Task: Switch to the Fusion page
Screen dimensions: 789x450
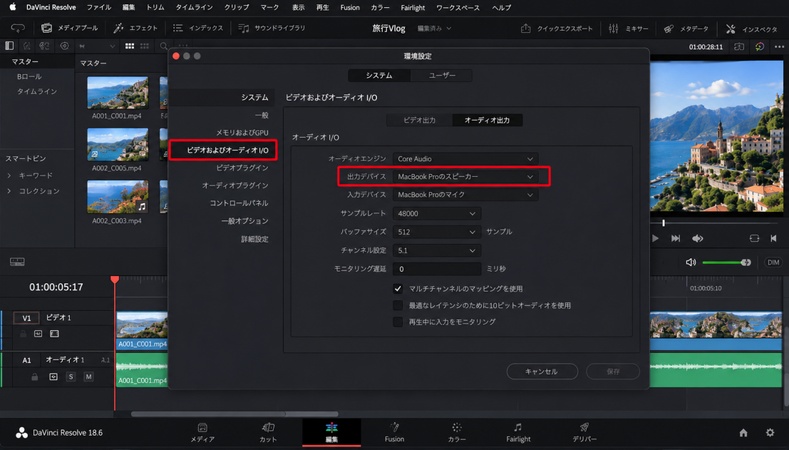Action: [x=394, y=433]
